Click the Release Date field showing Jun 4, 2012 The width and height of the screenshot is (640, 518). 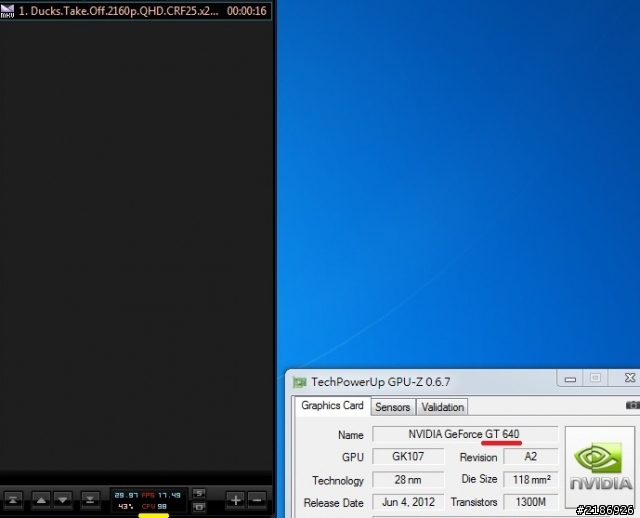408,502
